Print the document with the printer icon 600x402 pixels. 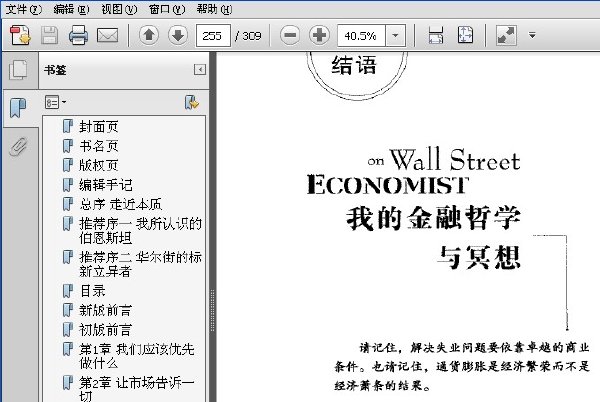[x=78, y=36]
